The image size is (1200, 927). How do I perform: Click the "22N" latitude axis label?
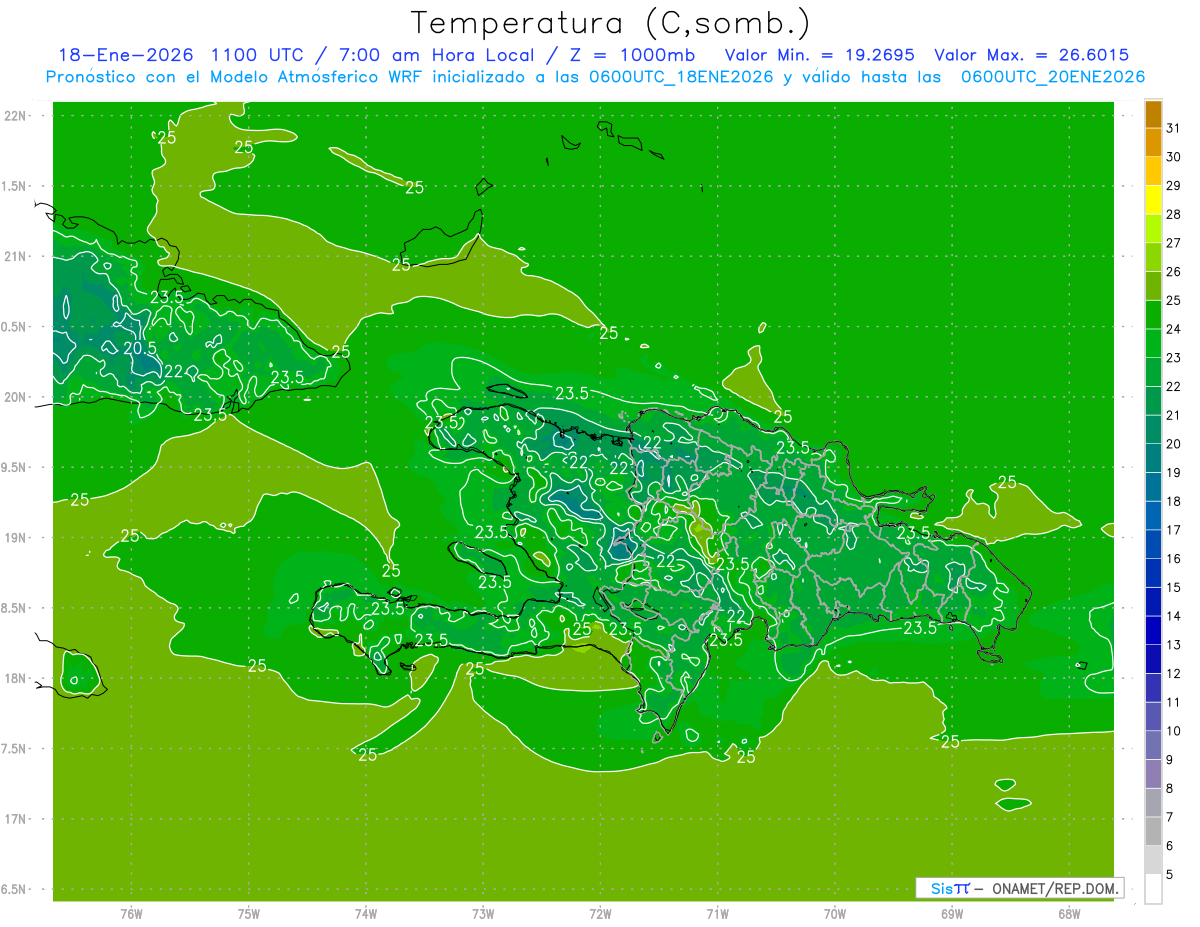16,116
